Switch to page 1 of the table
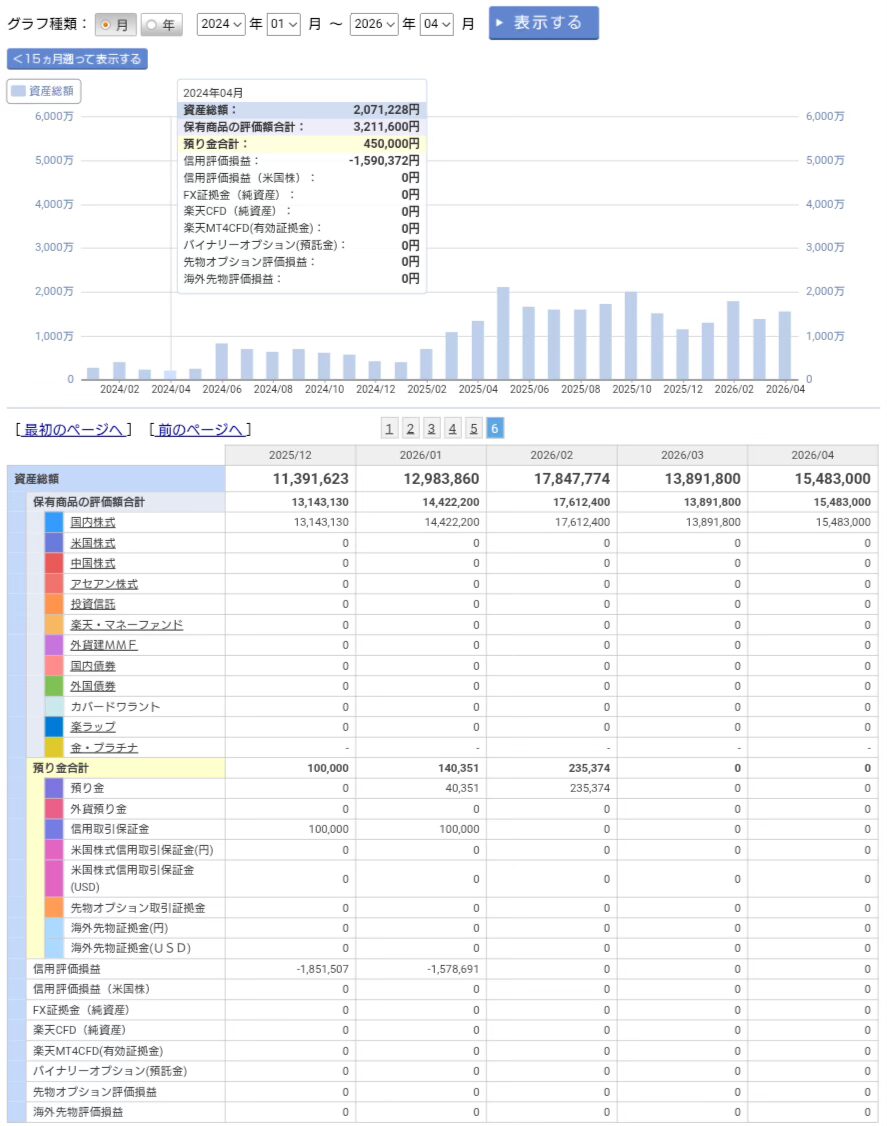Image resolution: width=887 pixels, height=1126 pixels. coord(389,429)
